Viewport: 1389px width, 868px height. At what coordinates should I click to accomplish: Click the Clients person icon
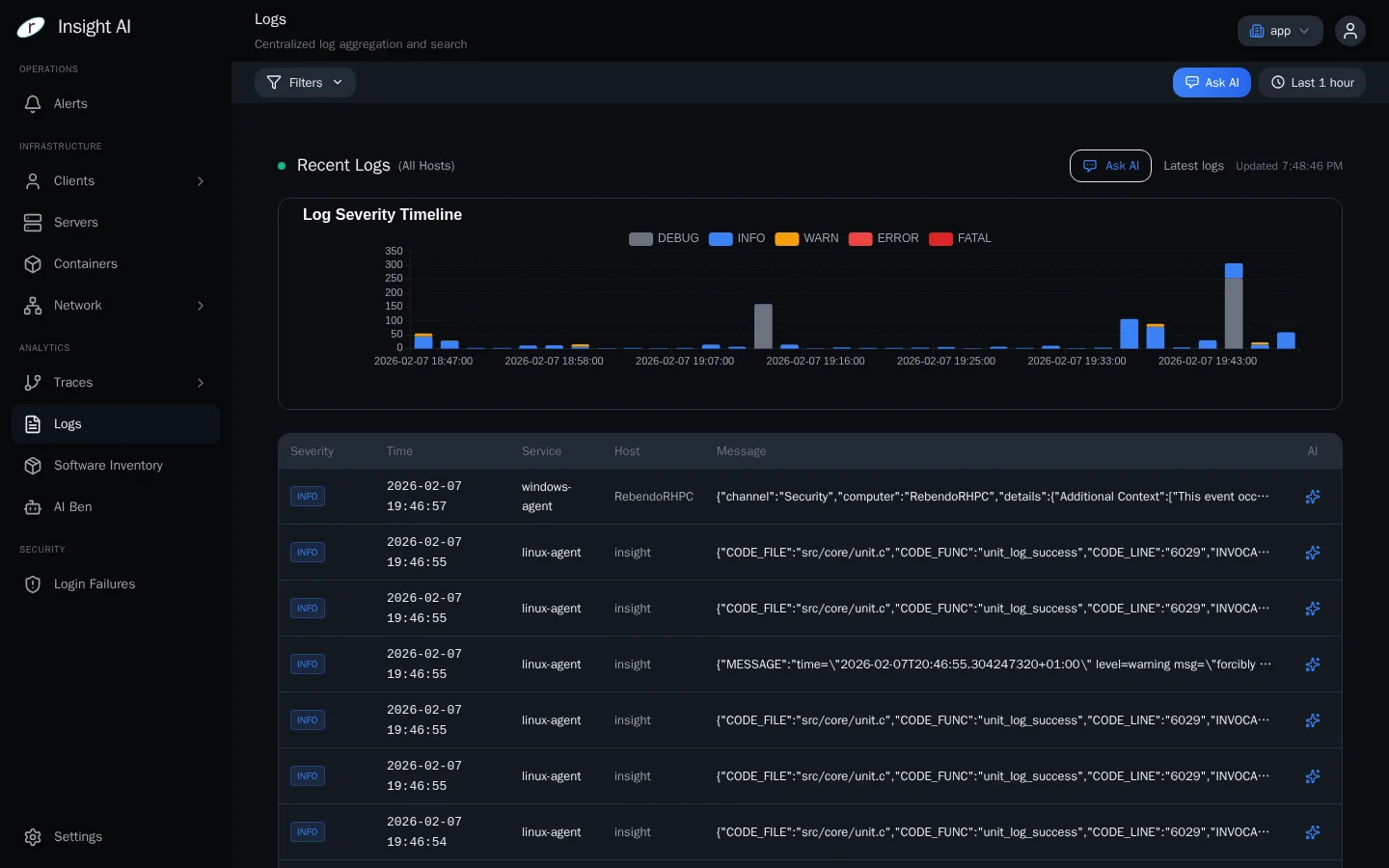tap(33, 181)
